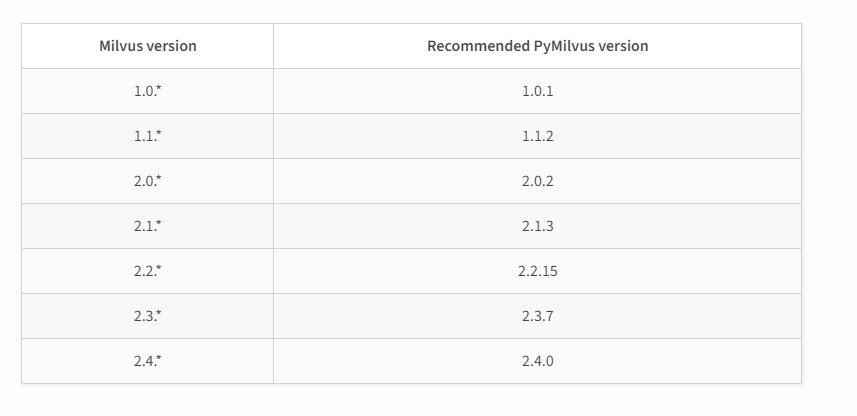Click the Recommended PyMilvus version header

click(x=537, y=46)
